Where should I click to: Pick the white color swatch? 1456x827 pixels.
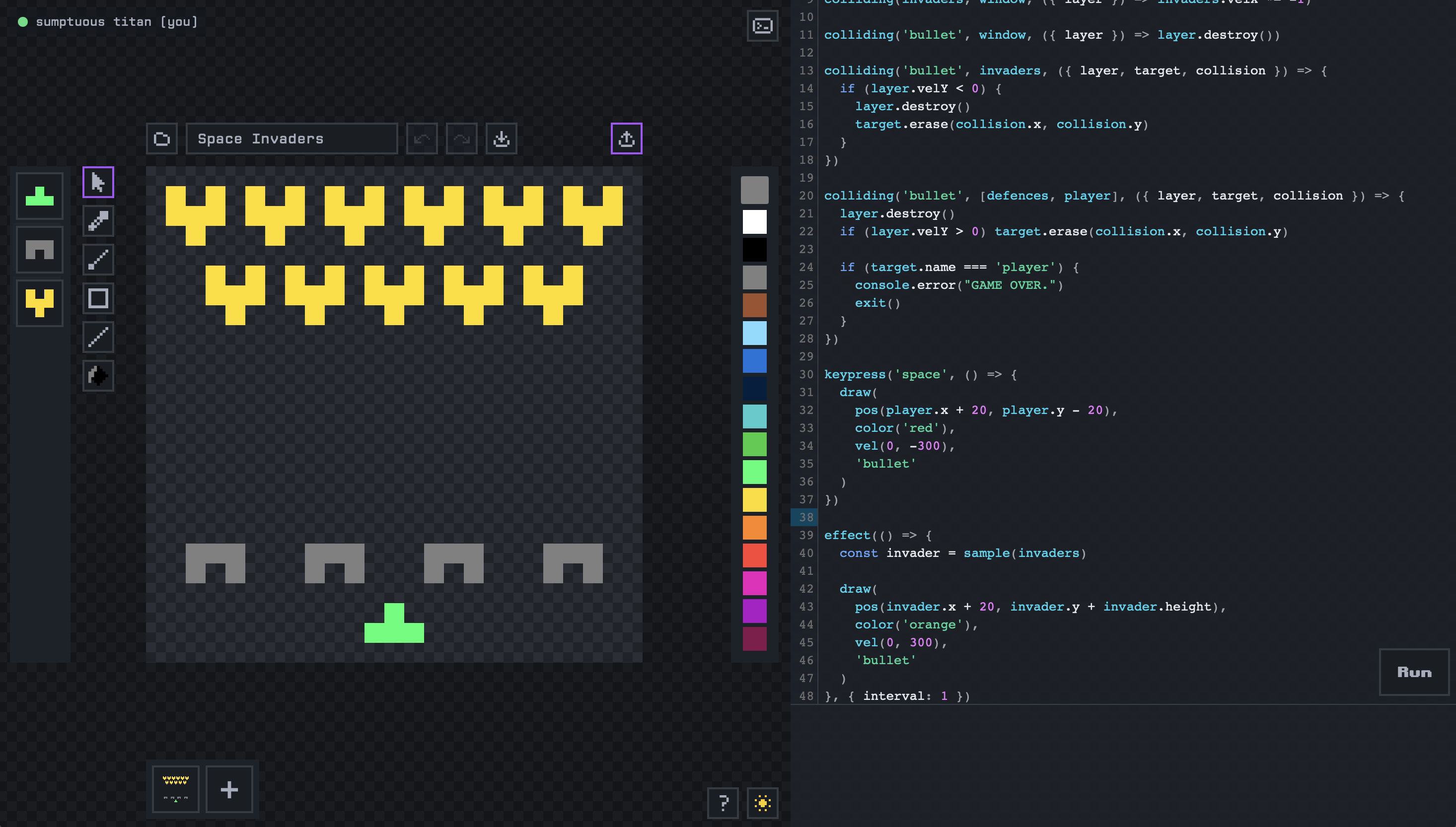tap(754, 221)
